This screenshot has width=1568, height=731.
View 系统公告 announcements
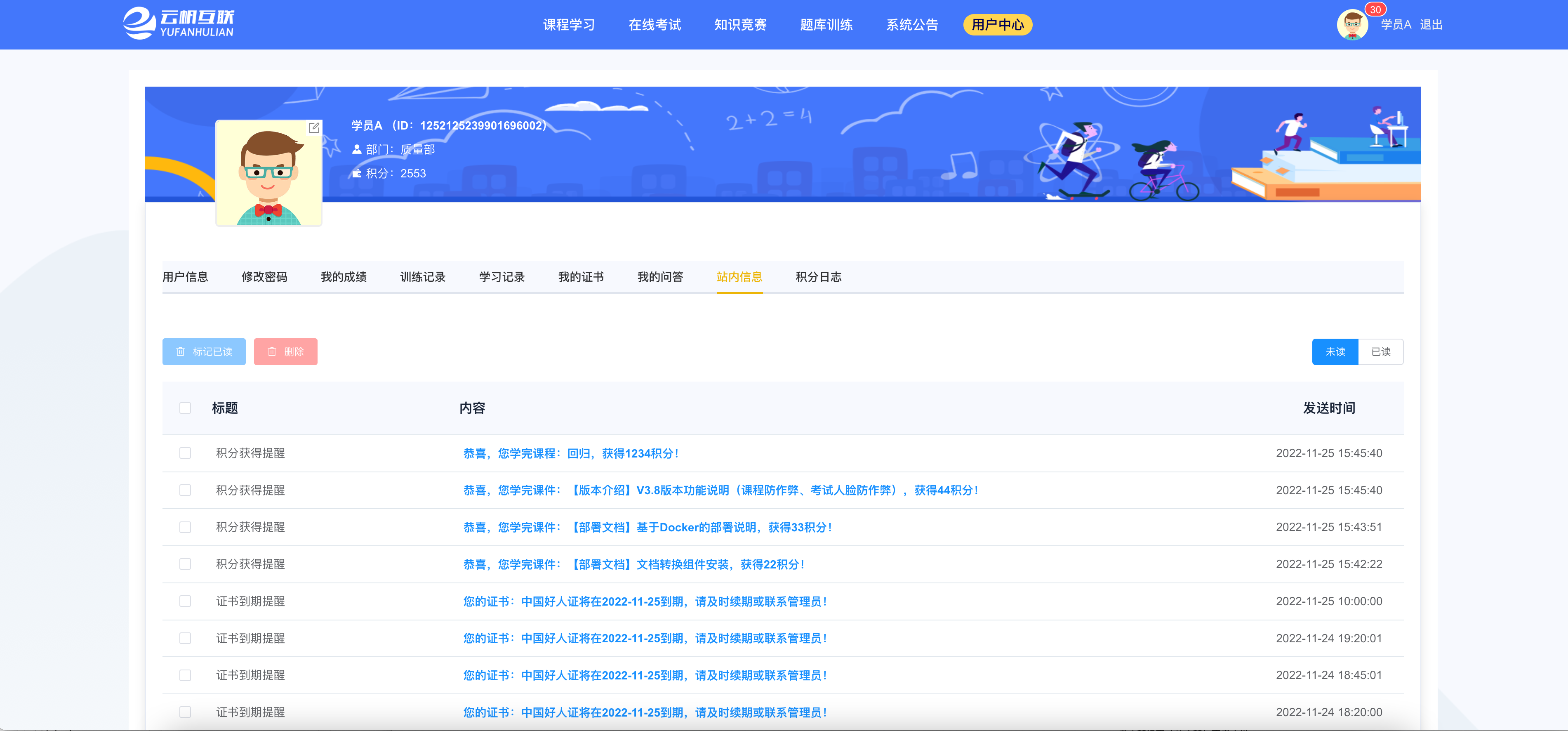coord(912,25)
